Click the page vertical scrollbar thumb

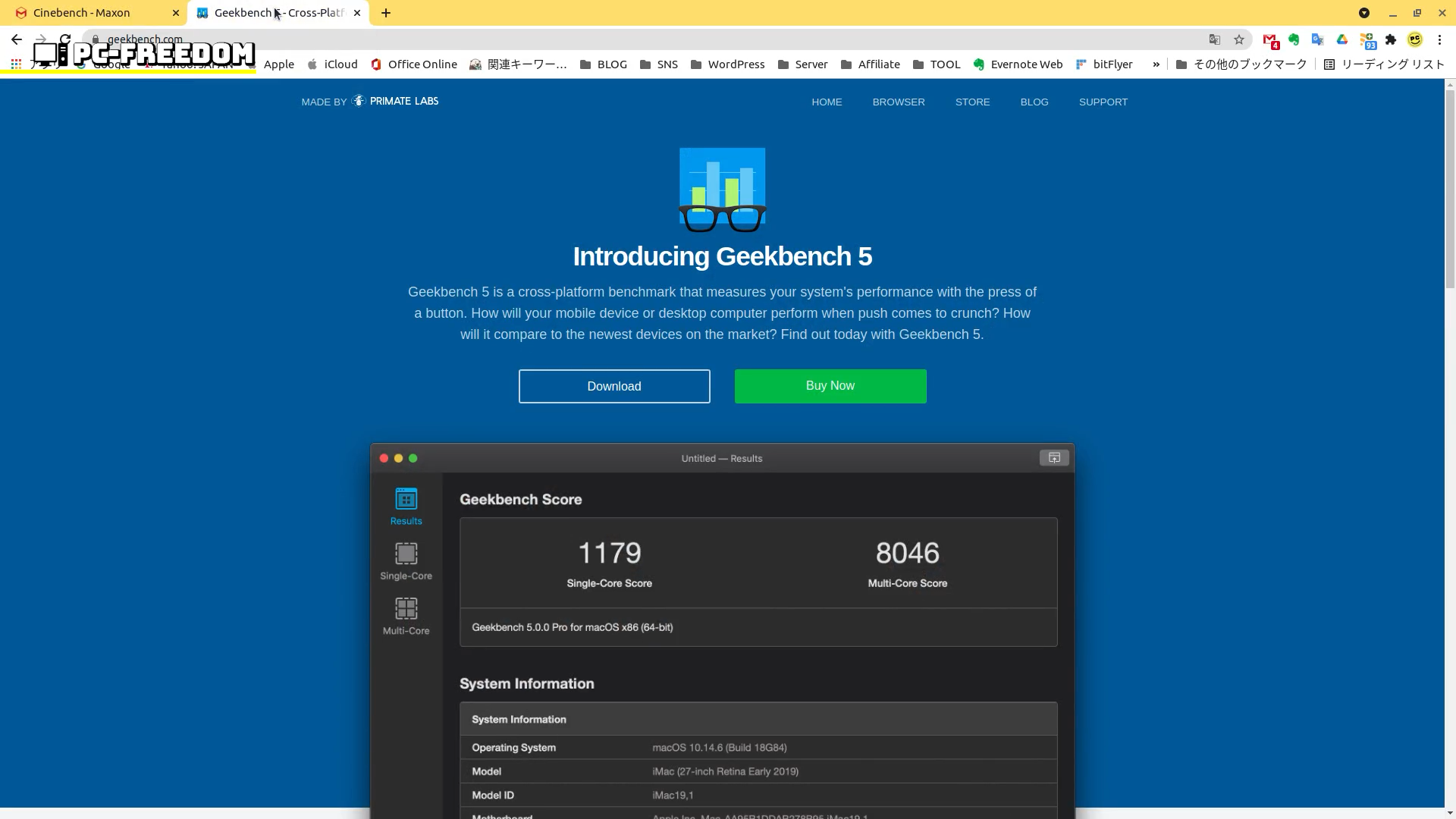click(1450, 190)
